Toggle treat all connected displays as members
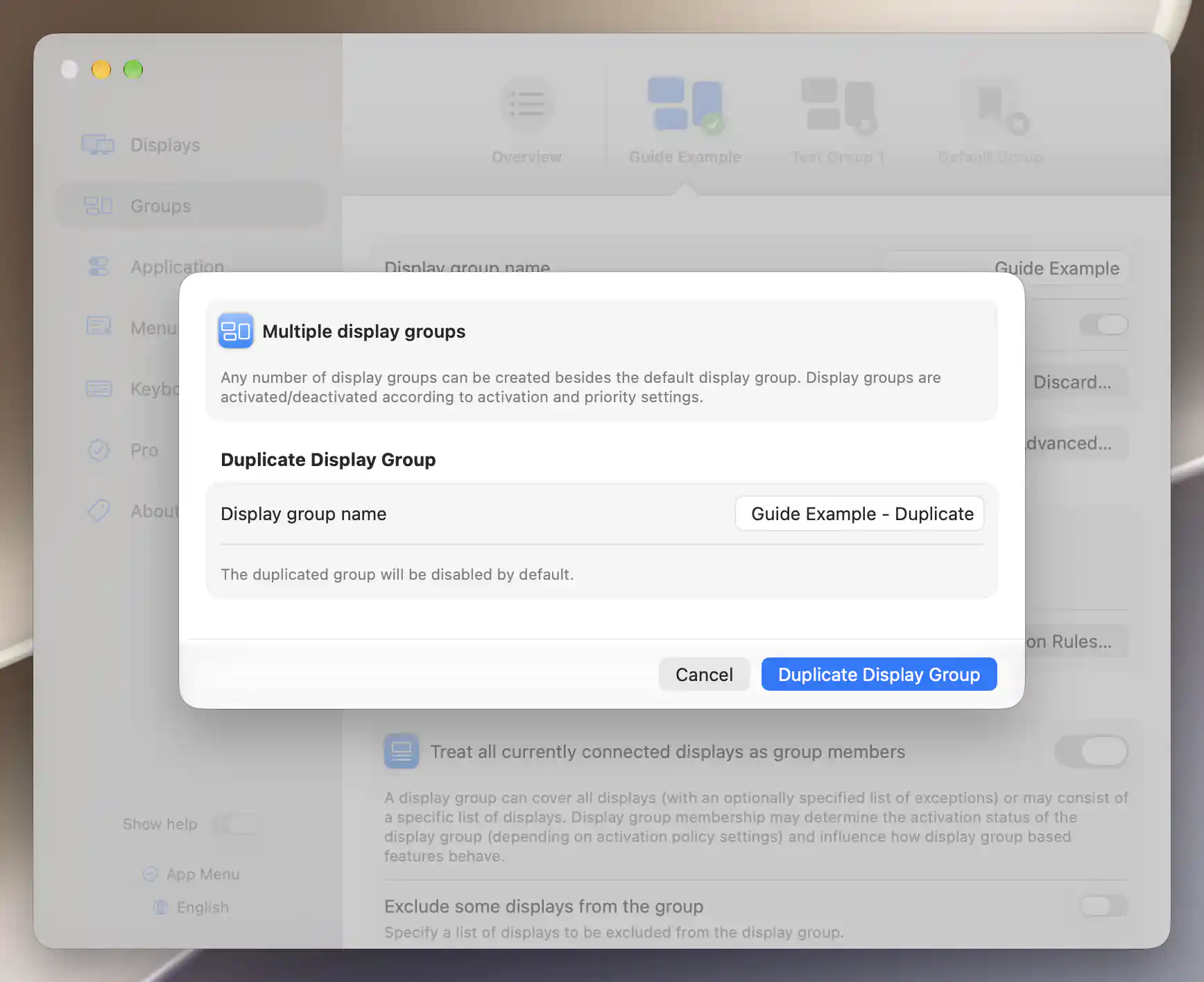The width and height of the screenshot is (1204, 982). point(1092,751)
